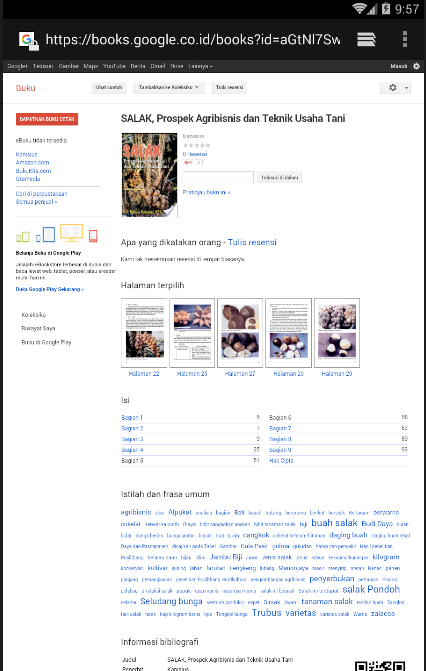
Task: Open the Halaman 27 page thumbnail
Action: (240, 333)
